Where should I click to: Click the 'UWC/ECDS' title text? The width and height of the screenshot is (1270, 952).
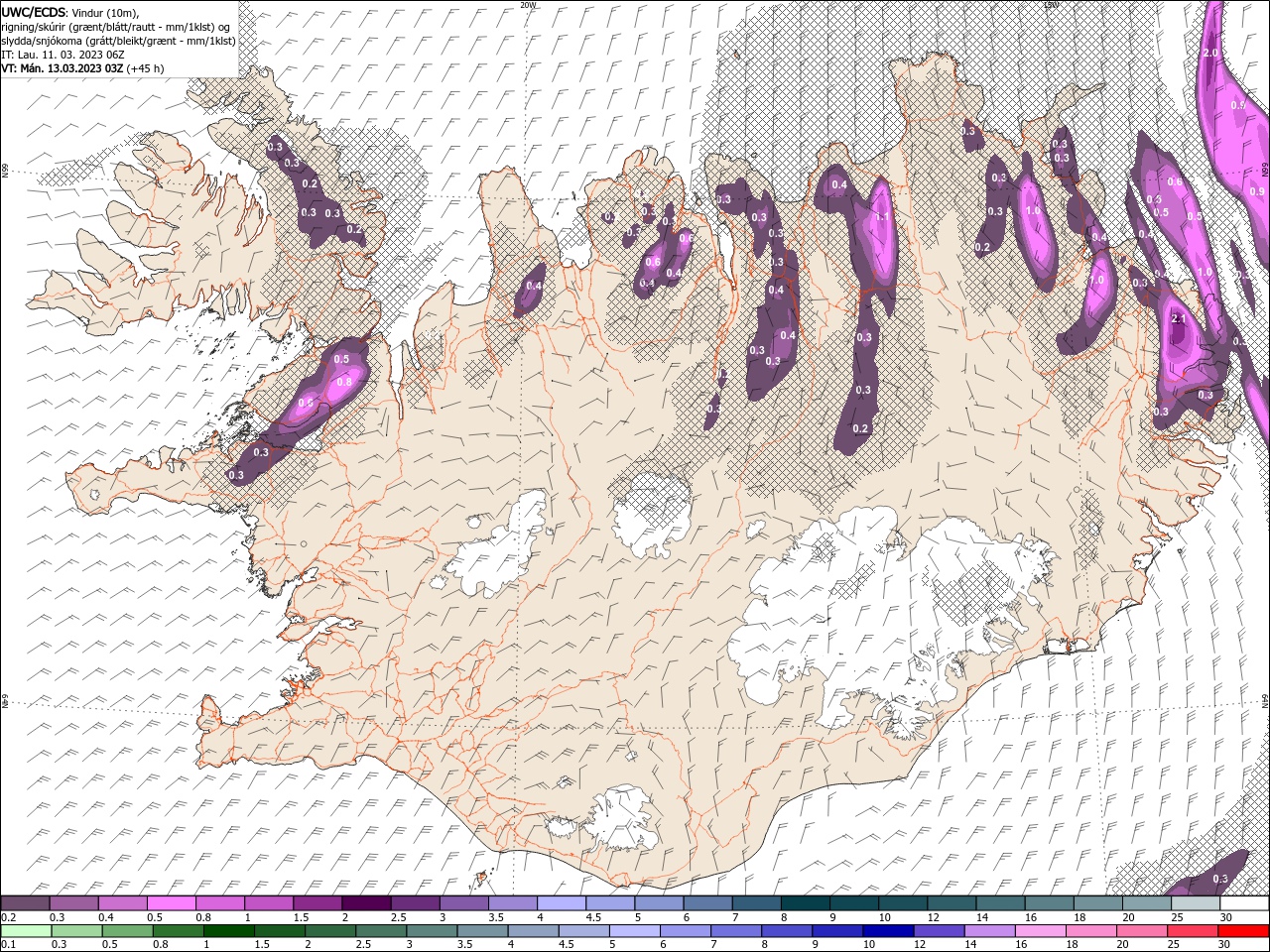[34, 12]
